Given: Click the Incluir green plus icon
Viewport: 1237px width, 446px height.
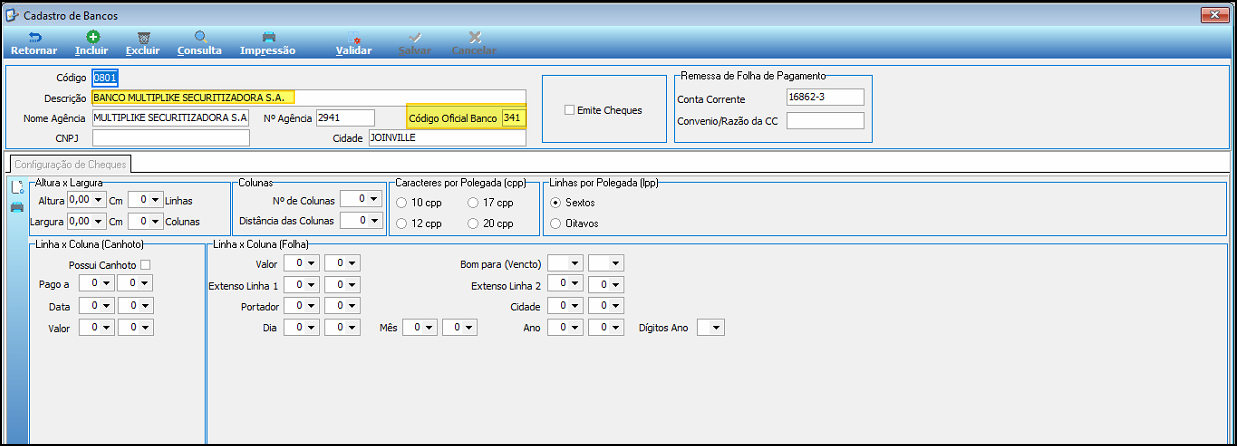Looking at the screenshot, I should [93, 36].
